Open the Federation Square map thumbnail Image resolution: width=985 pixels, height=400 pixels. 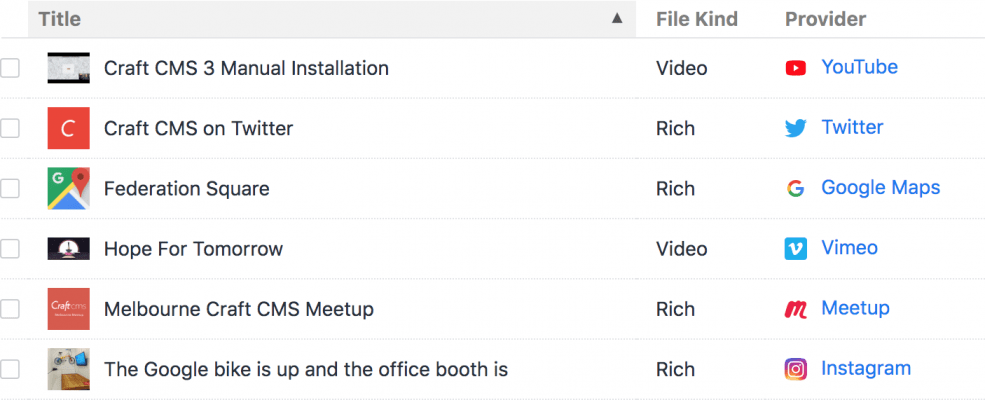(68, 188)
